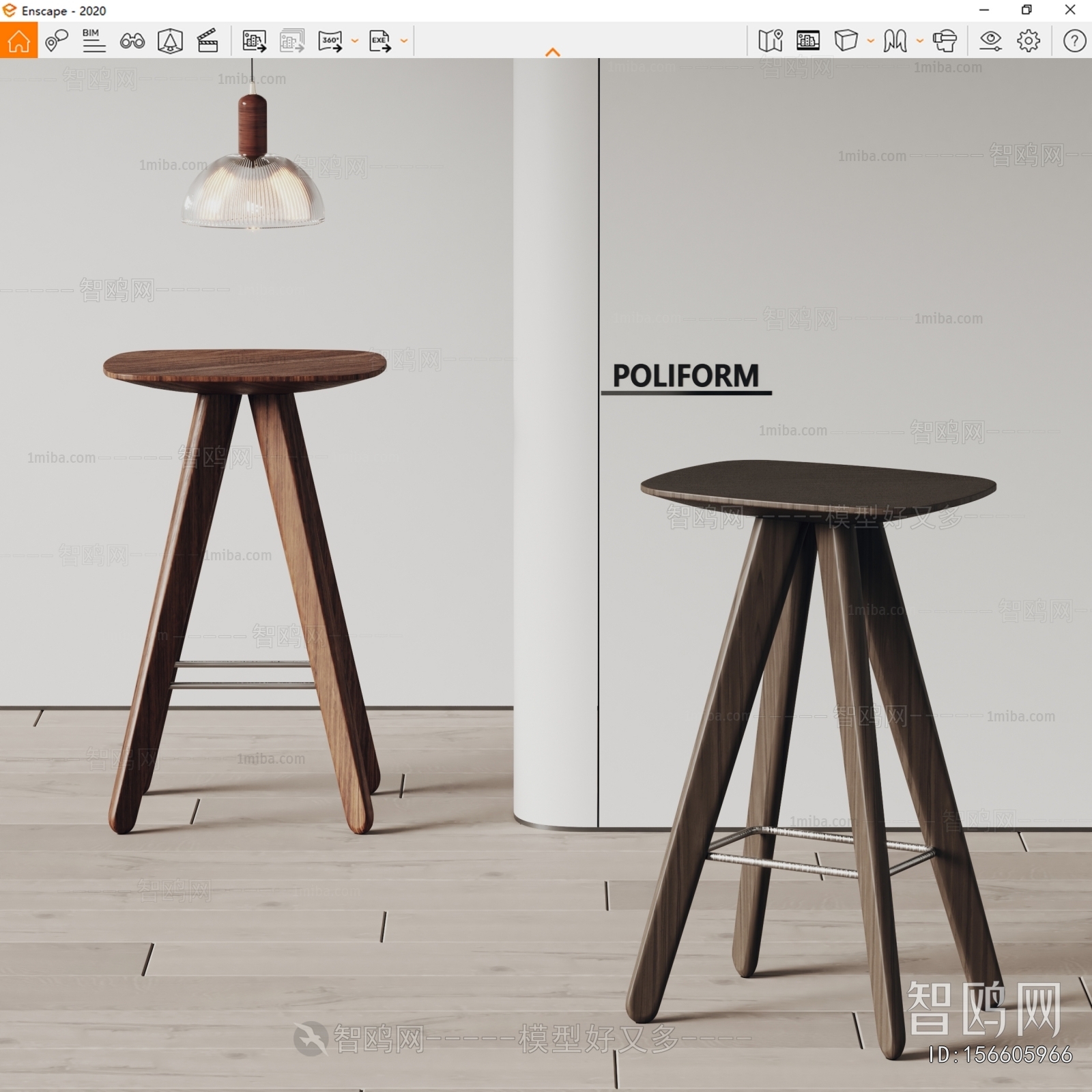Viewport: 1092px width, 1092px height.
Task: Open General Settings gear
Action: click(x=1029, y=41)
